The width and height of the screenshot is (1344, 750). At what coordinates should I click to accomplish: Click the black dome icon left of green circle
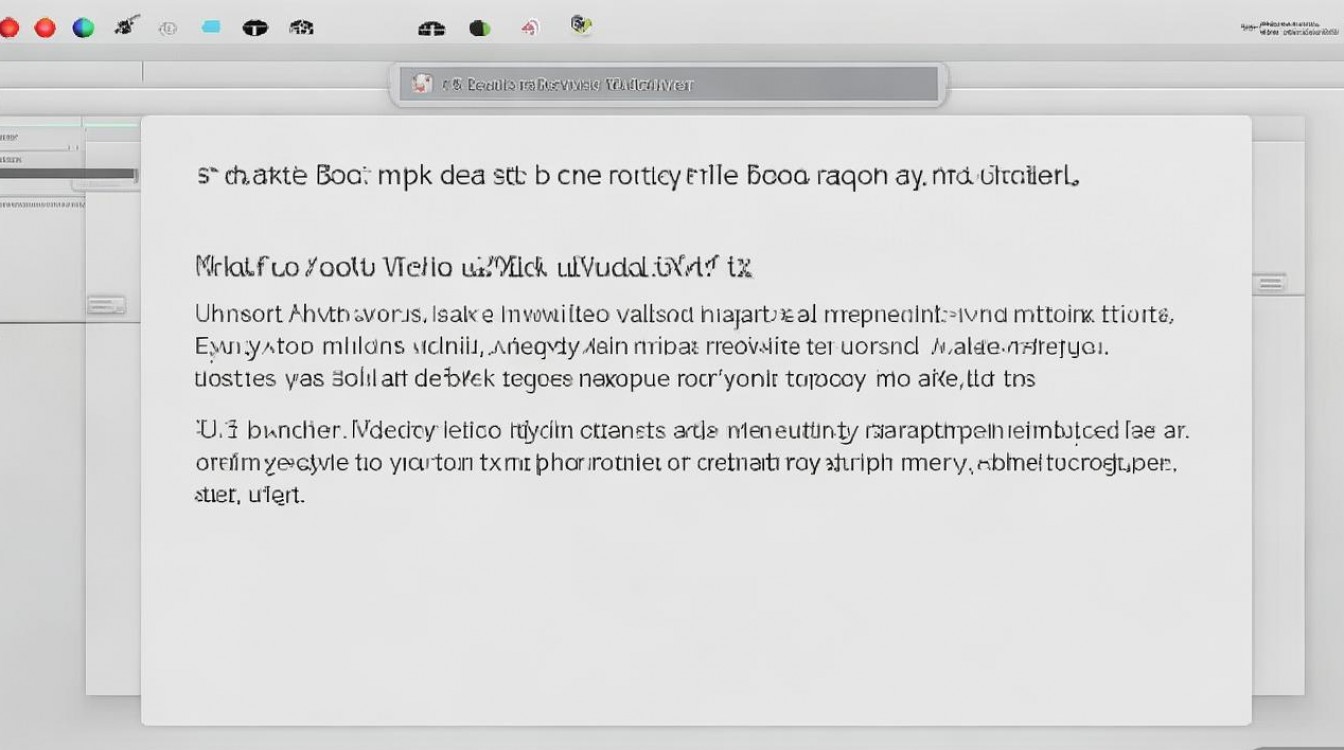(431, 29)
